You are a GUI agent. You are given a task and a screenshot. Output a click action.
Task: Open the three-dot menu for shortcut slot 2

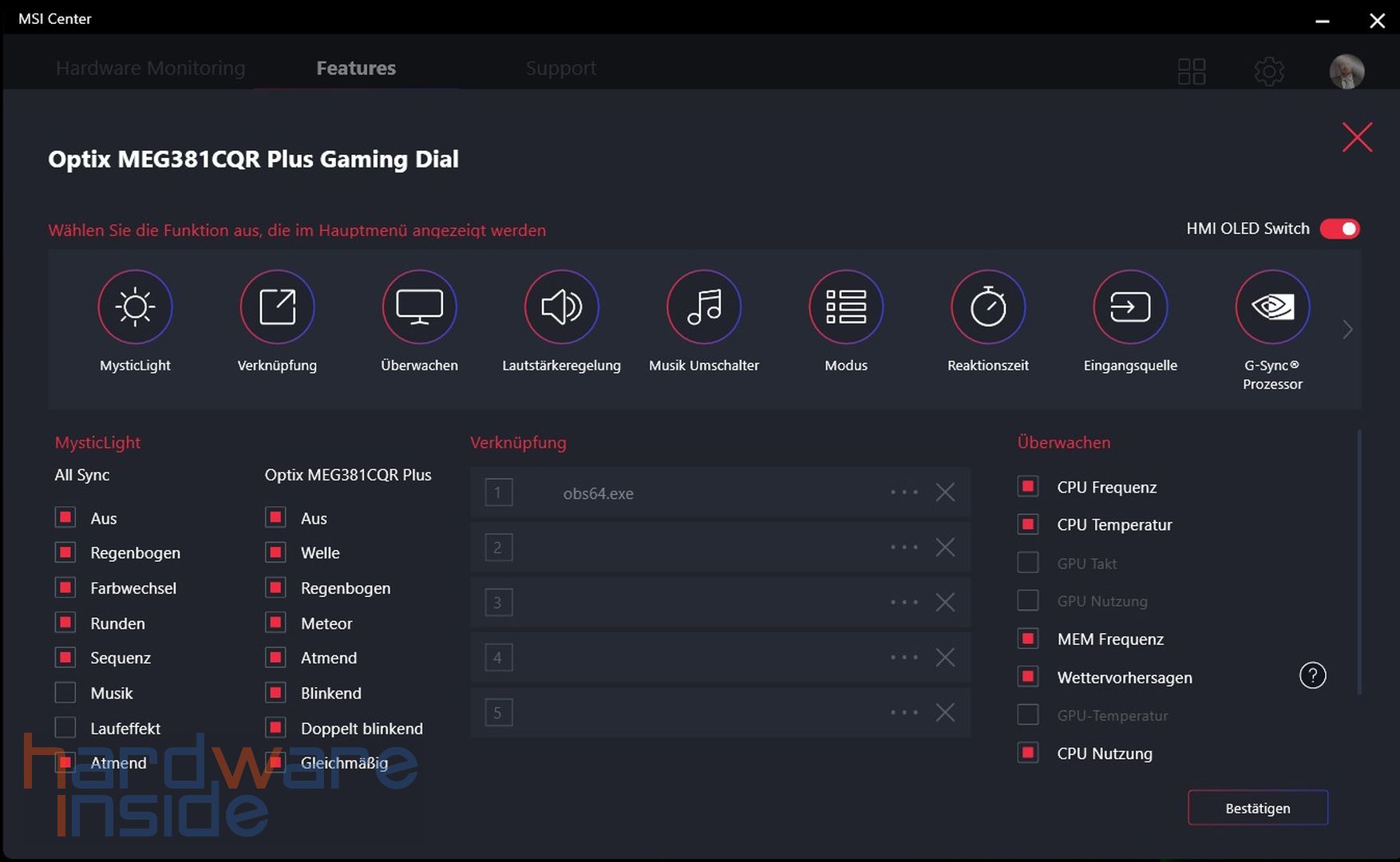tap(904, 548)
